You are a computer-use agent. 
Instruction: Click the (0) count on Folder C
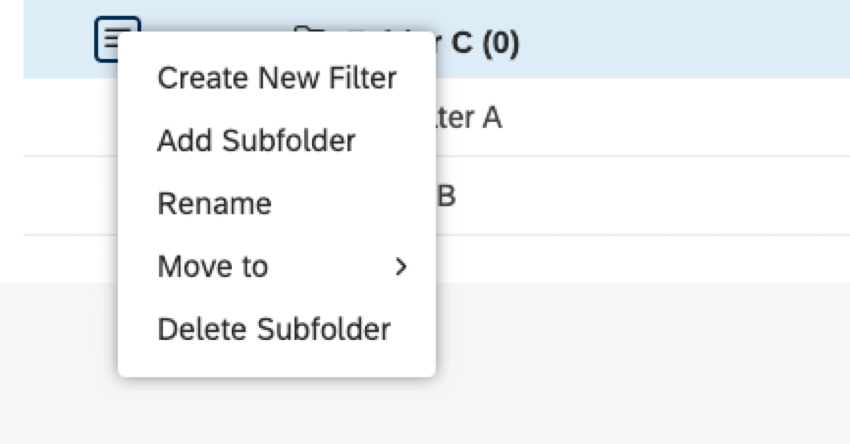click(499, 44)
